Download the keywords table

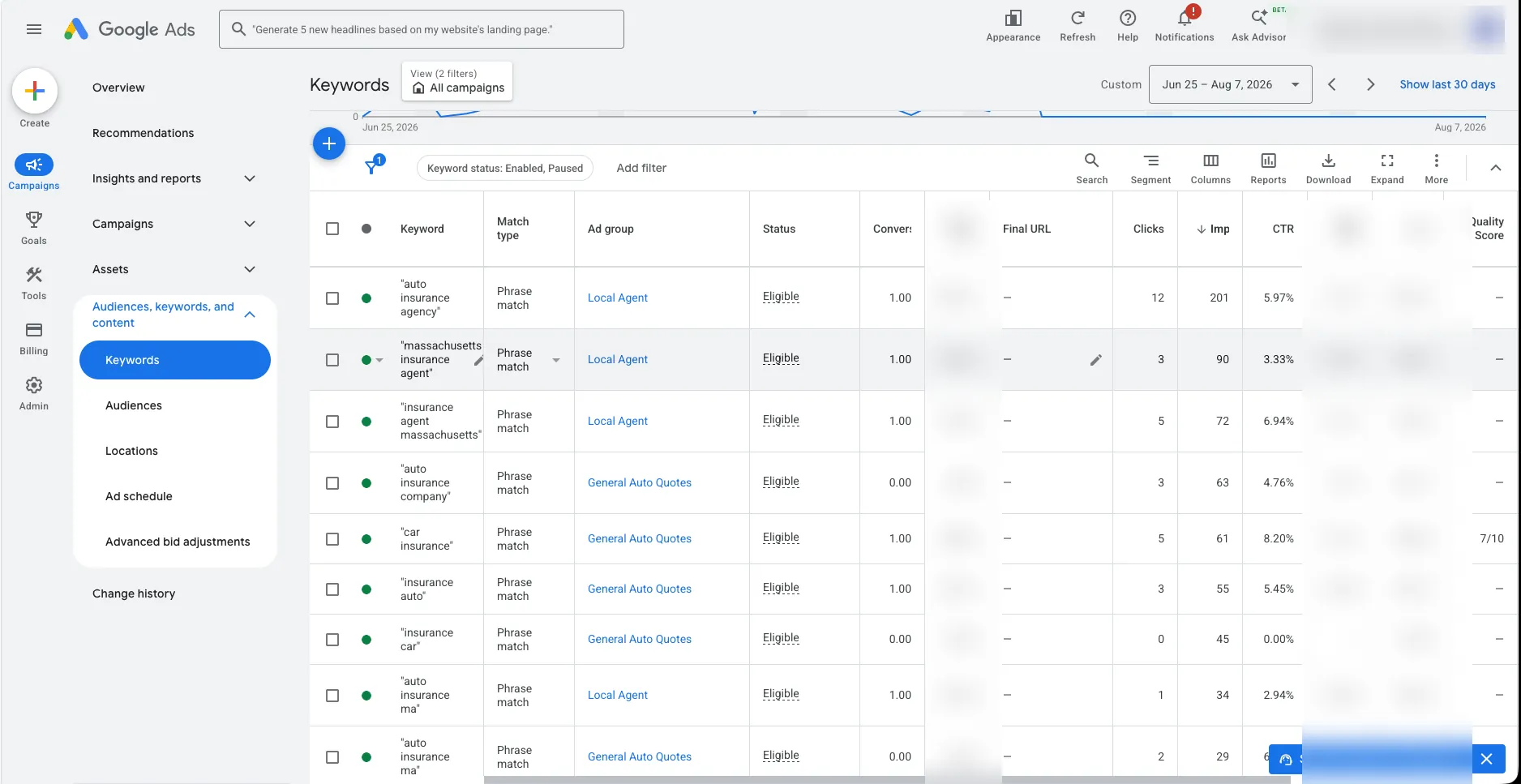1328,168
